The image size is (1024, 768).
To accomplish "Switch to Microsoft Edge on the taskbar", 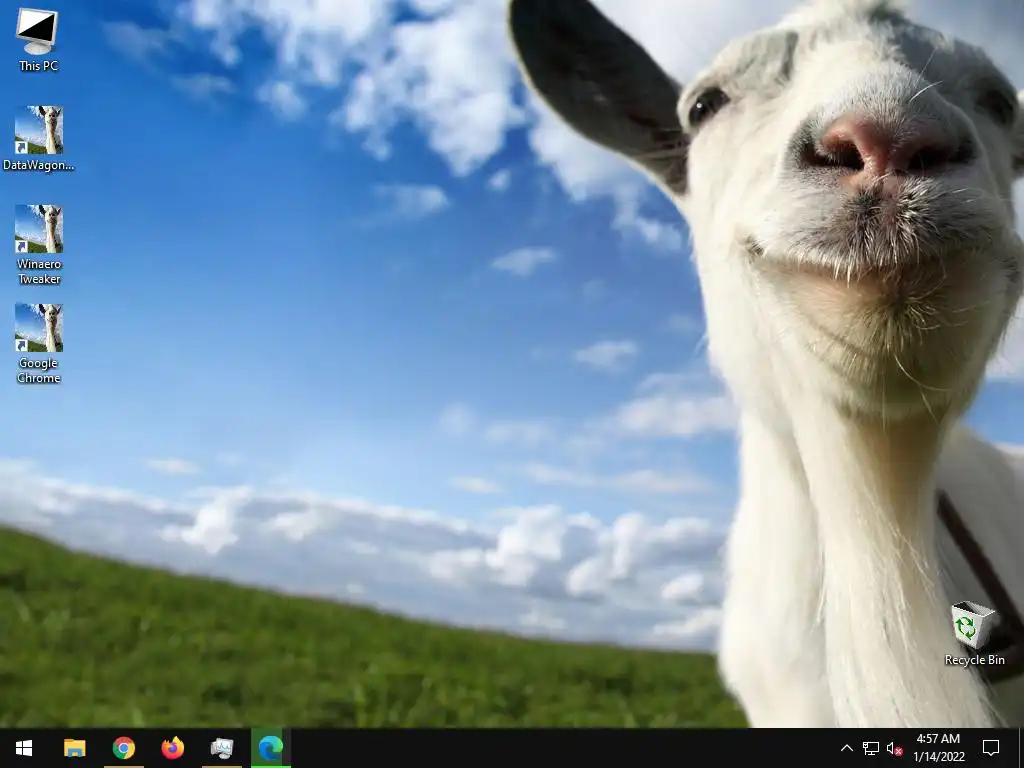I will 270,748.
